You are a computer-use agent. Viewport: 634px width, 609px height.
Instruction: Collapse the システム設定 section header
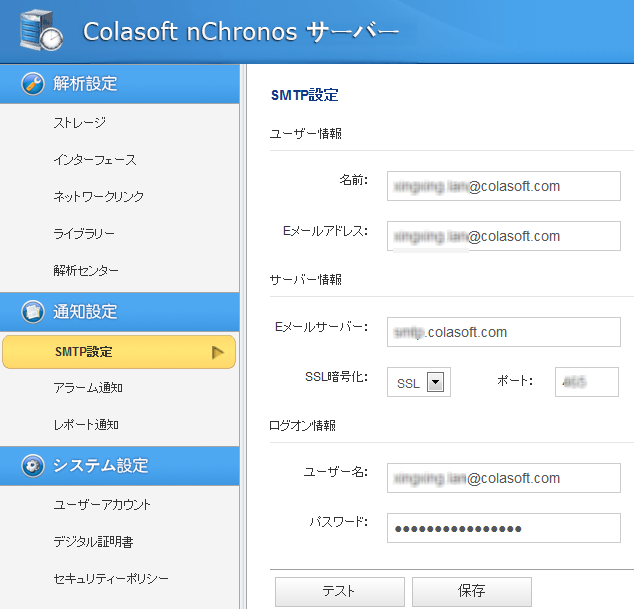120,466
